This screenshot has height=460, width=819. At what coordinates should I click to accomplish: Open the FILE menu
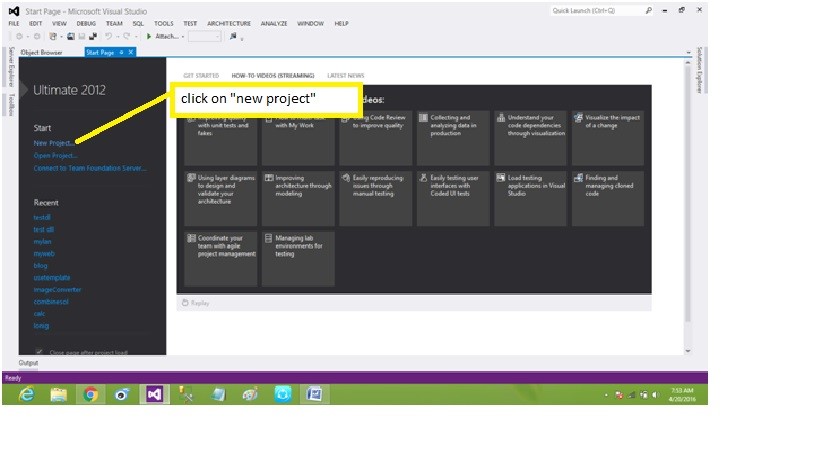coord(14,23)
